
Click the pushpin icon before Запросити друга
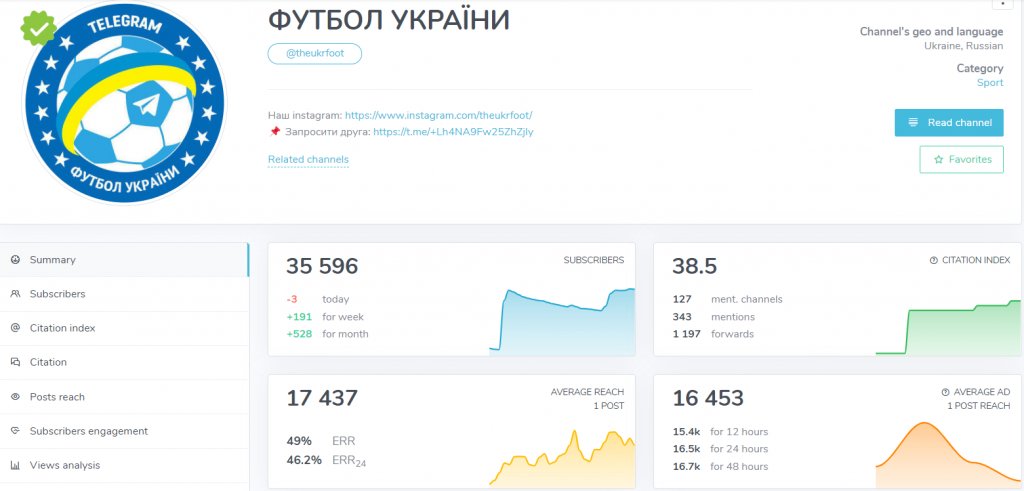click(x=274, y=132)
